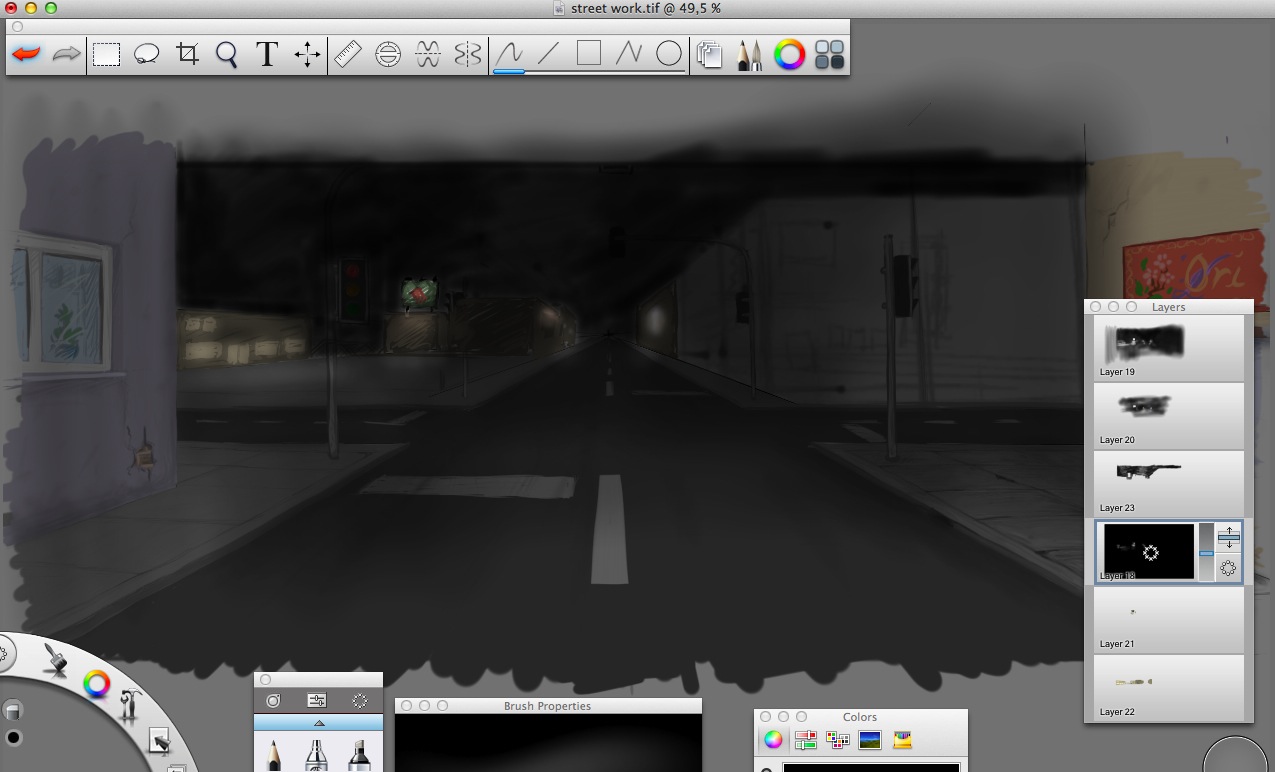Adjust the Layer 18 opacity slider
Screen dimensions: 1275x772
pyautogui.click(x=1206, y=553)
